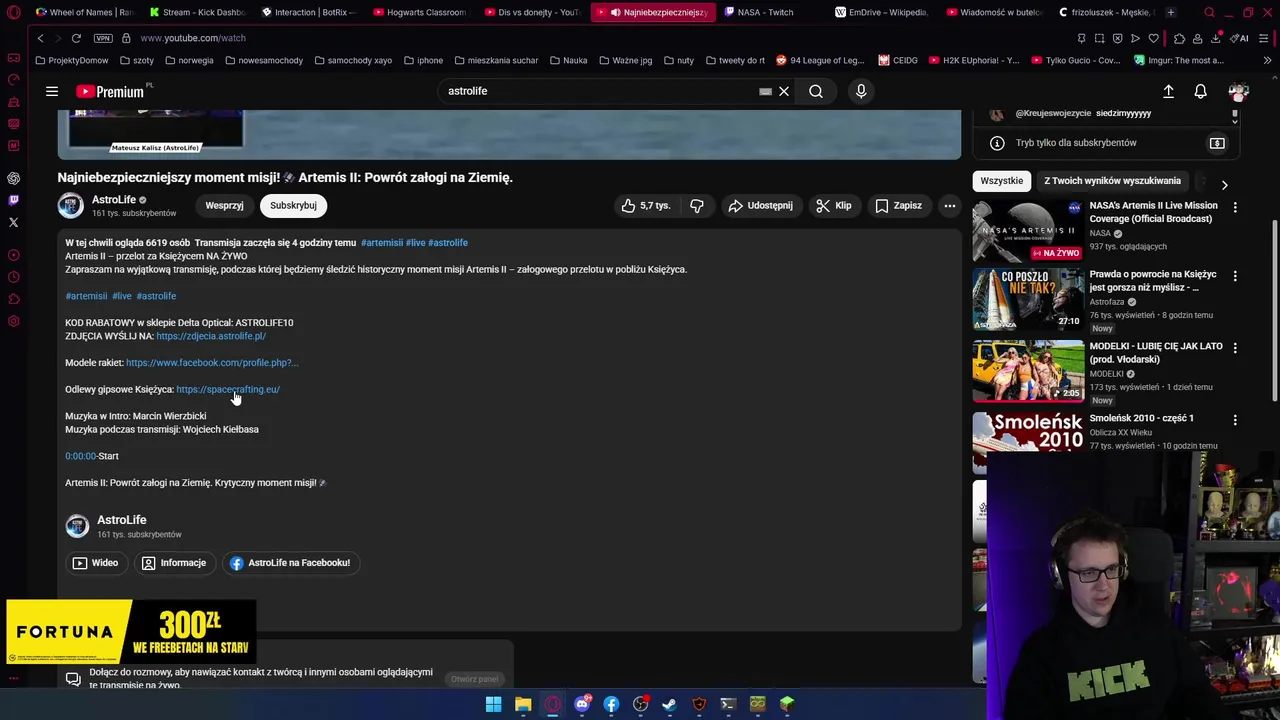Open sidebar settings gear icon

(x=13, y=321)
